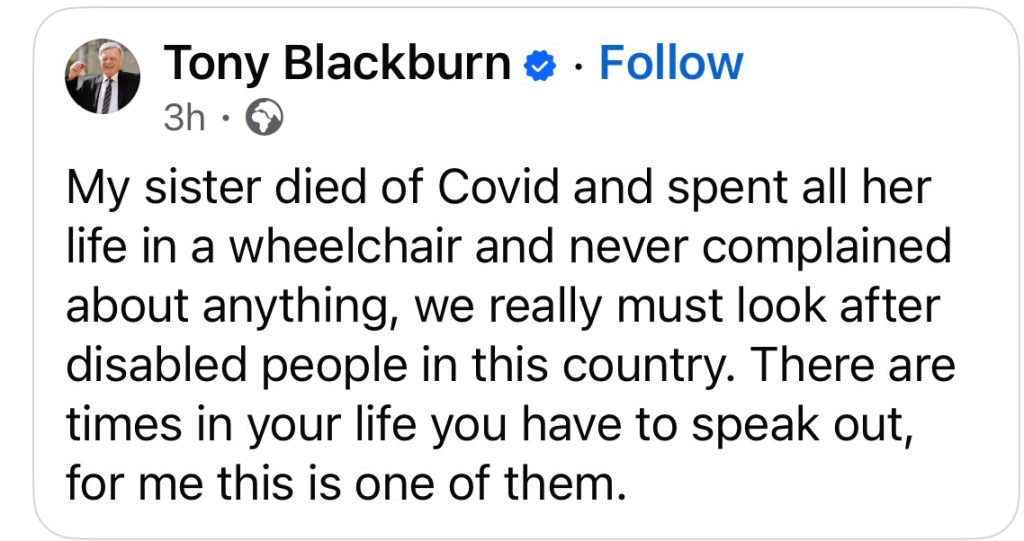Screen dimensions: 1024x541
Task: Follow Tony Blackburn
Action: 671,65
